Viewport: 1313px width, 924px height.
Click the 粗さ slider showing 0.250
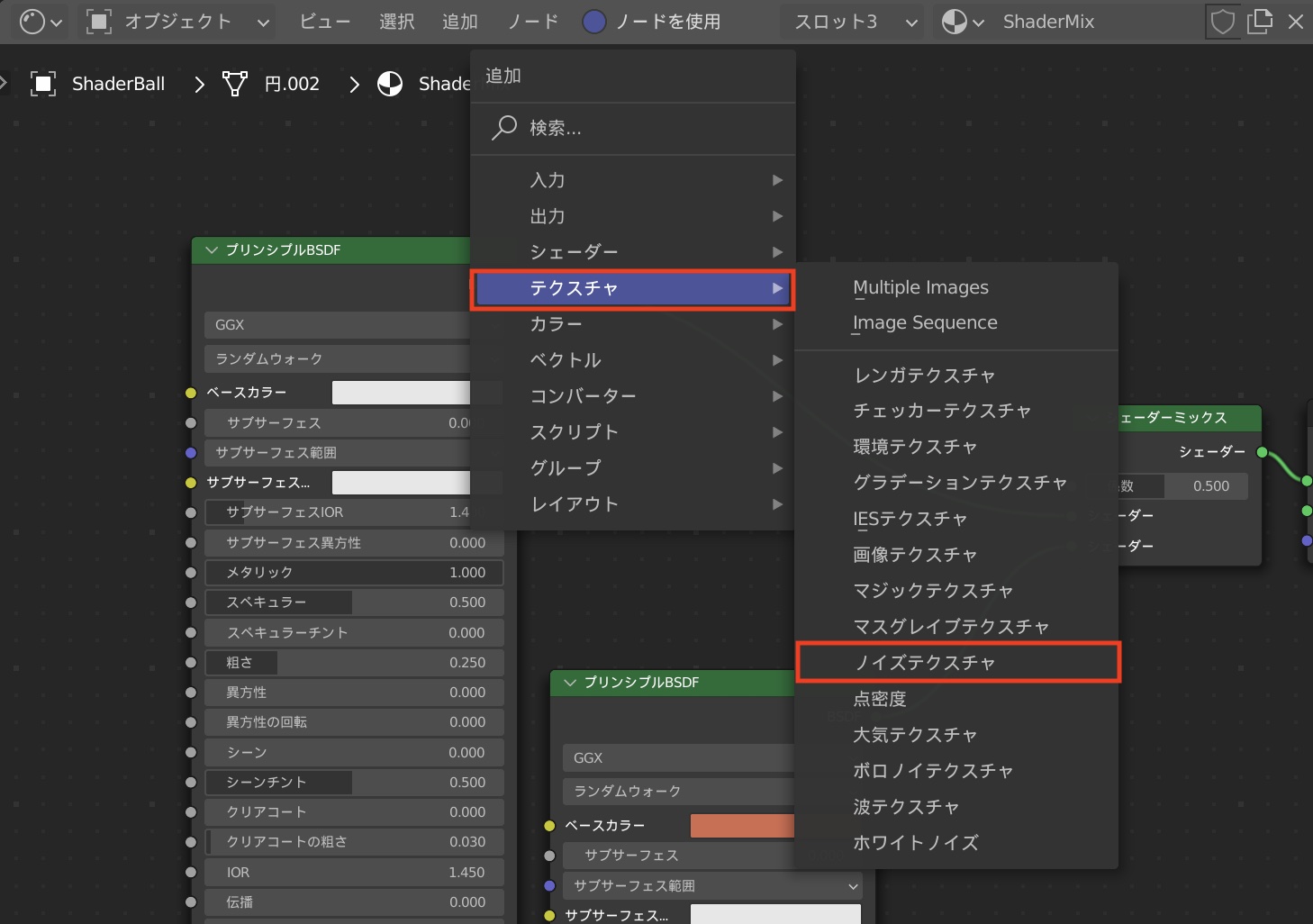point(353,663)
